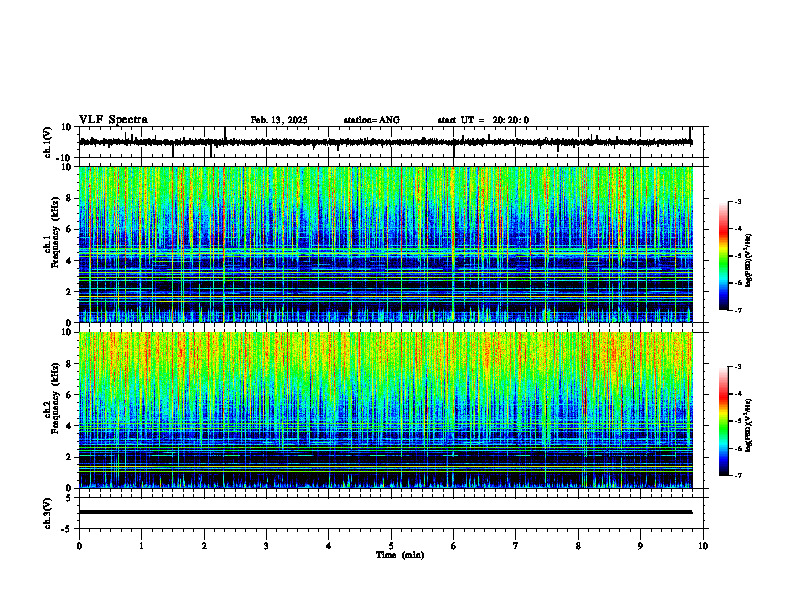Click the 'ch.3(V)' axis label
The image size is (792, 612).
[x=48, y=513]
